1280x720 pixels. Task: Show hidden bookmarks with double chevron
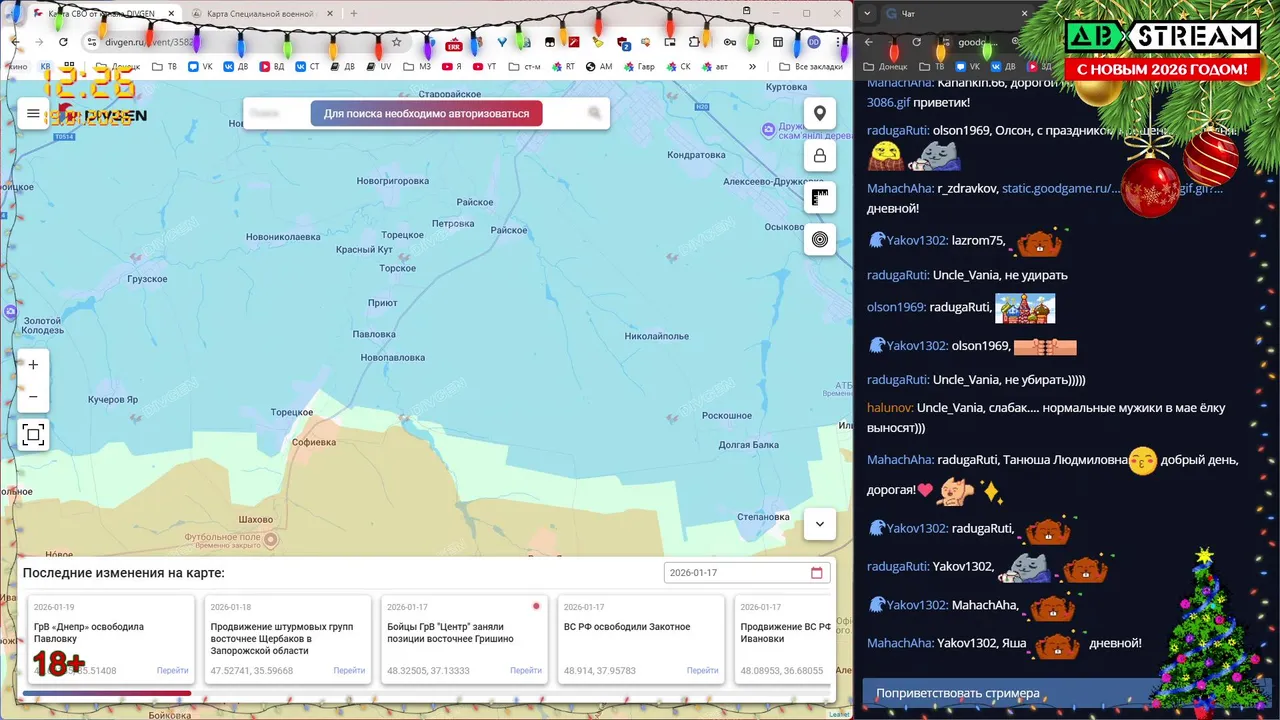coord(752,66)
